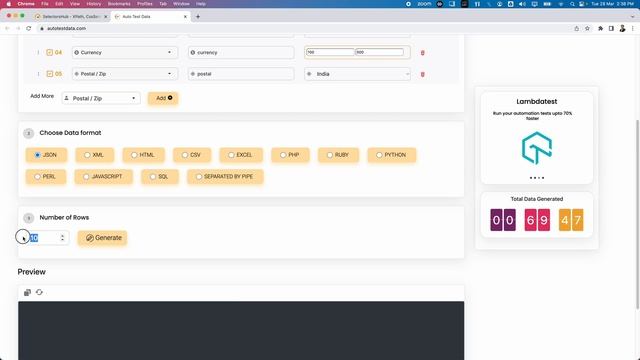
Task: Open Chrome extensions puzzle icon
Action: [600, 28]
